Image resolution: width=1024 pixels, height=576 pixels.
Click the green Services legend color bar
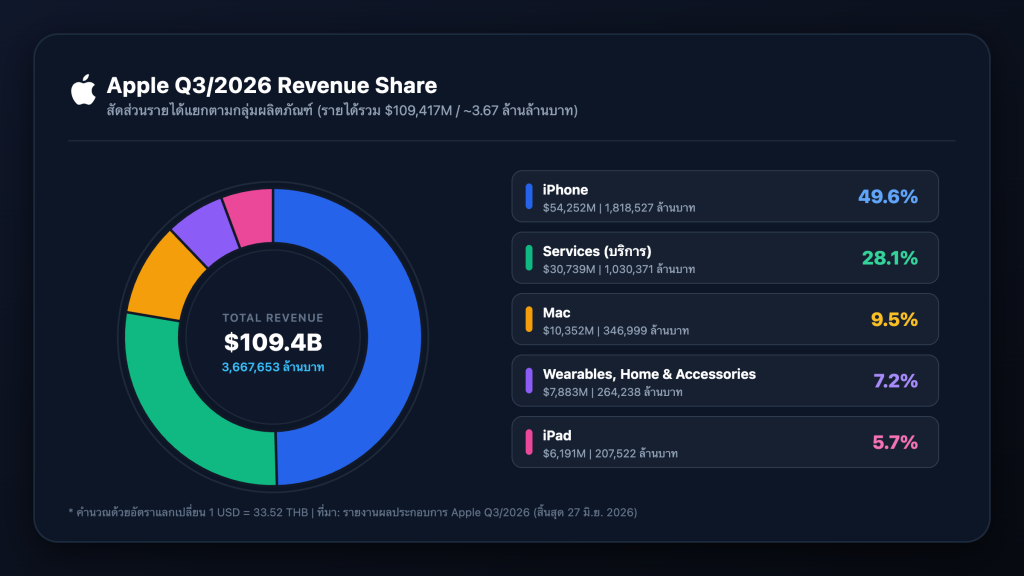click(529, 258)
